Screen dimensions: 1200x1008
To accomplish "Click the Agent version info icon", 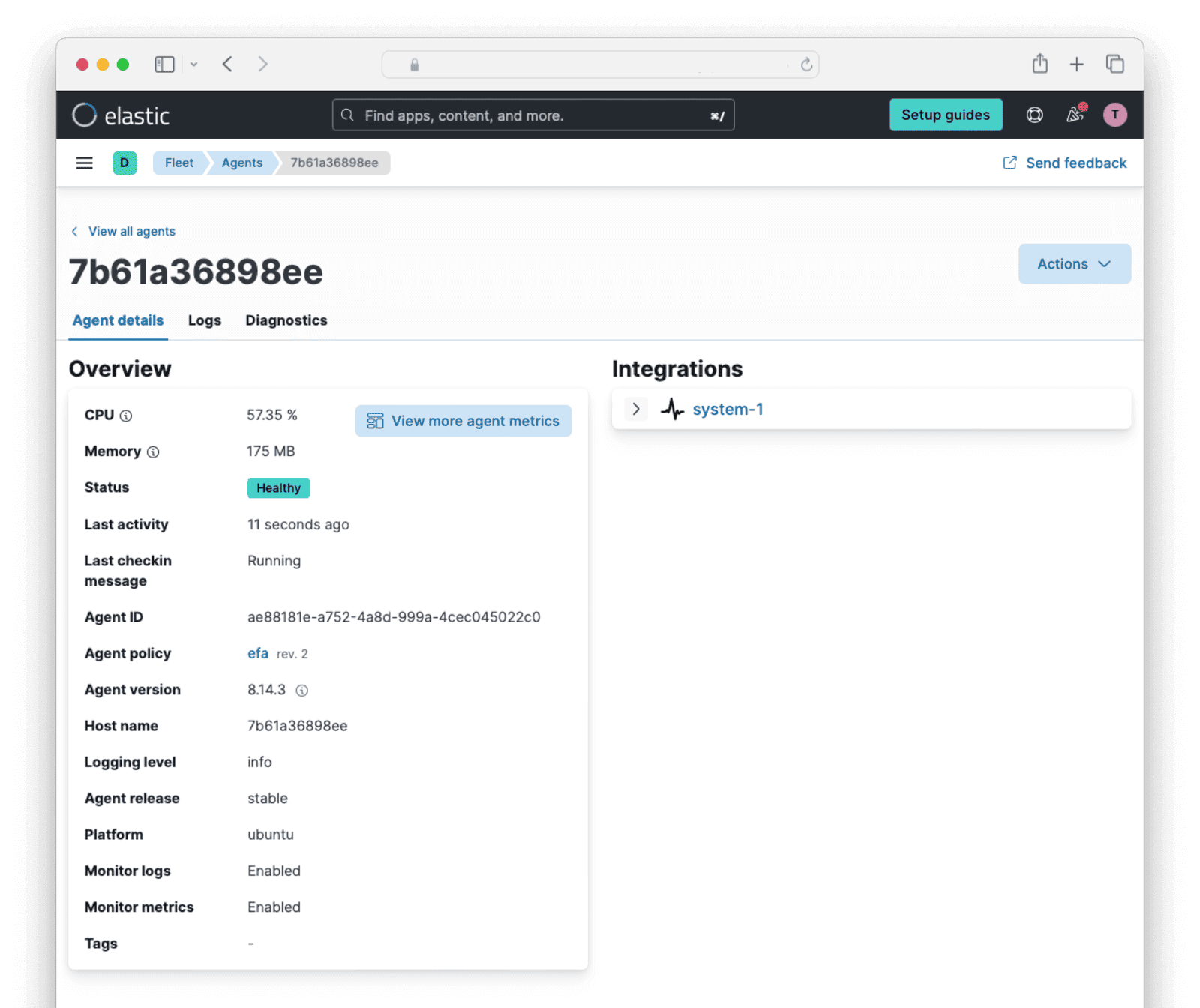I will pyautogui.click(x=301, y=691).
